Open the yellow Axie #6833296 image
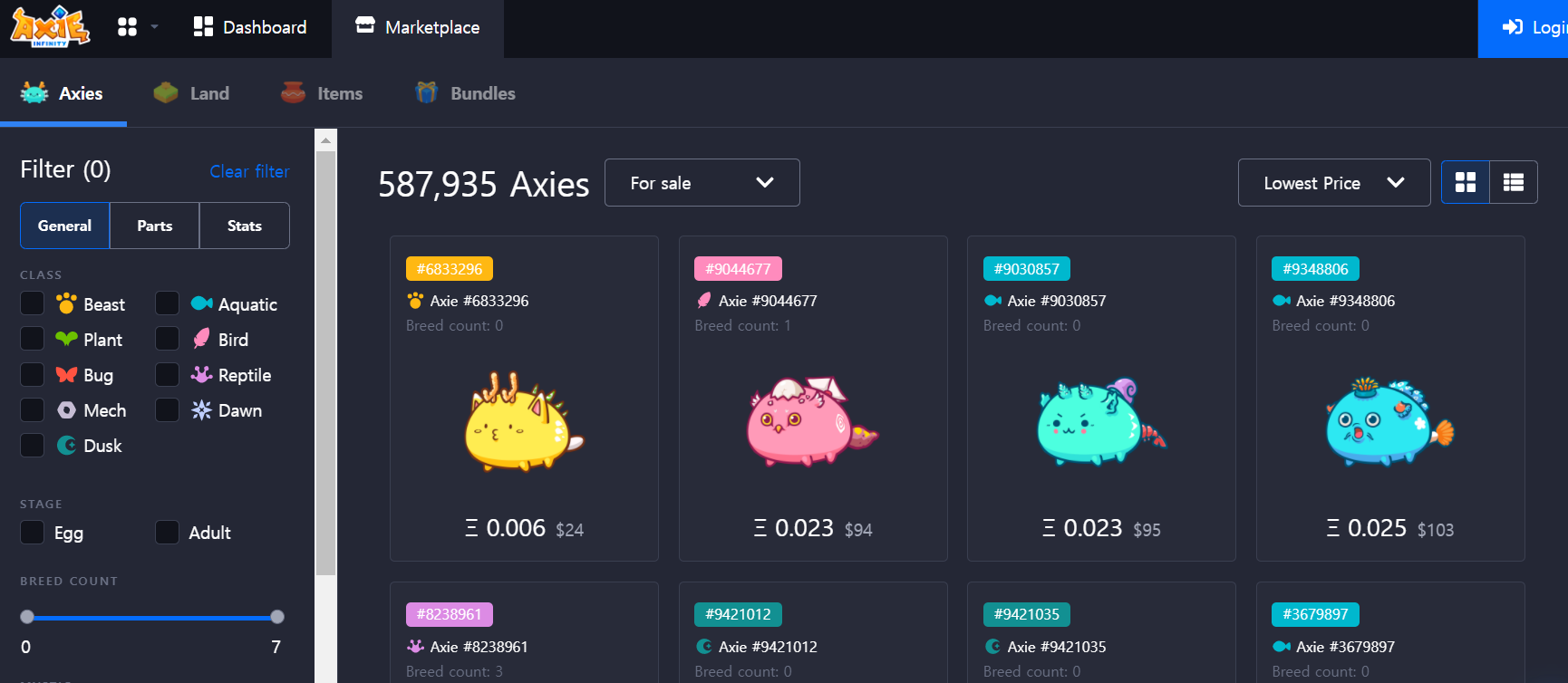The height and width of the screenshot is (683, 1568). click(x=524, y=421)
